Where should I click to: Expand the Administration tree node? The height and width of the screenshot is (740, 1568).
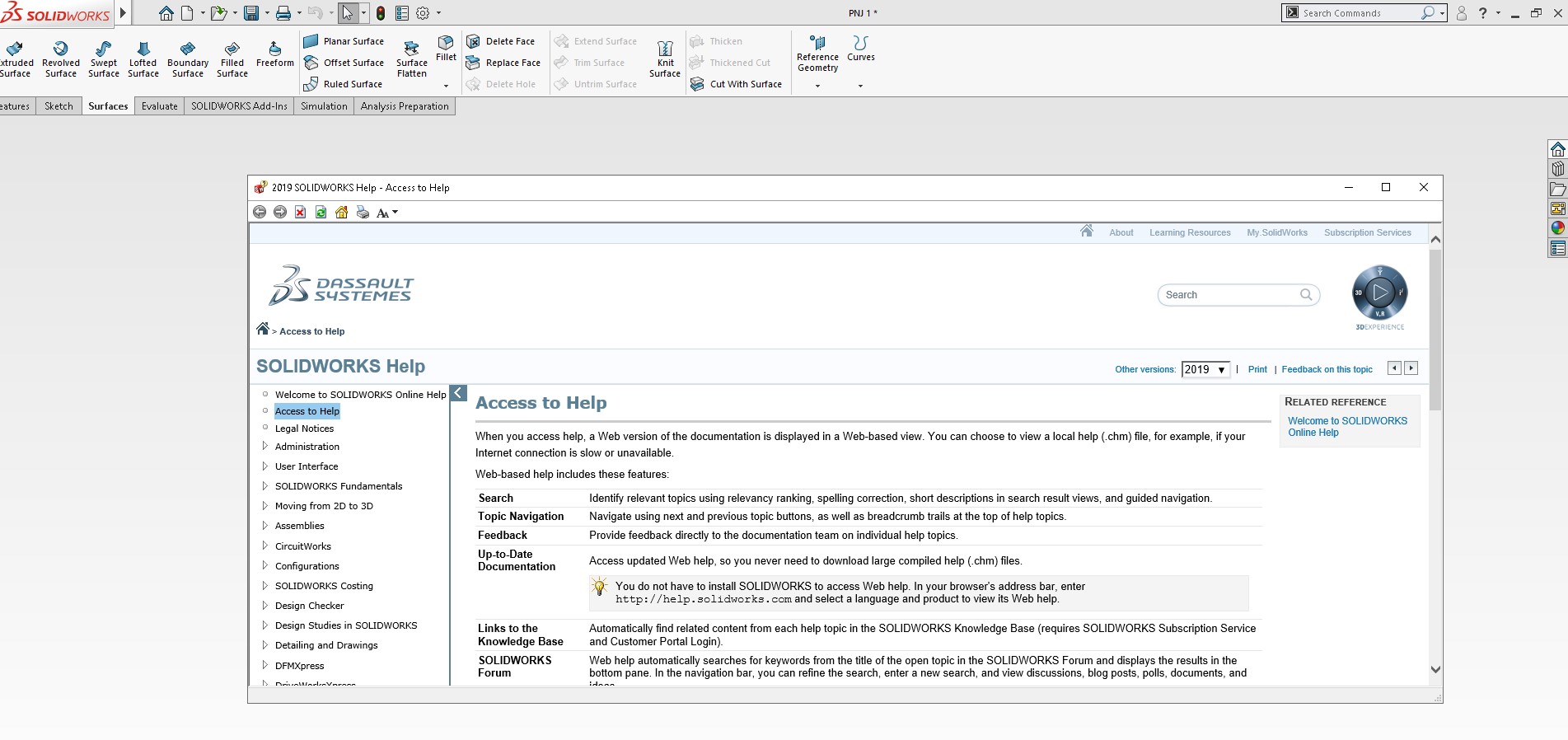(264, 446)
